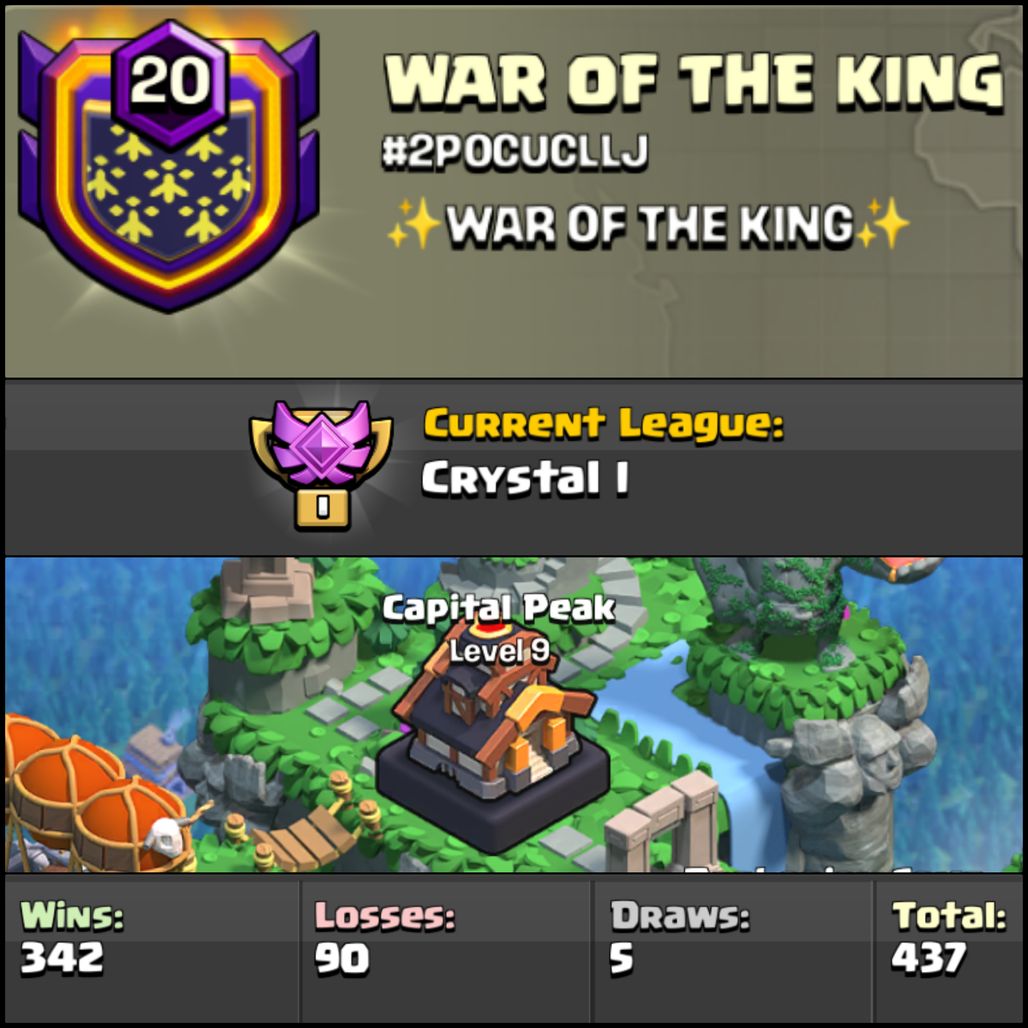Click the Level 9 text
This screenshot has height=1028, width=1028.
(x=500, y=650)
